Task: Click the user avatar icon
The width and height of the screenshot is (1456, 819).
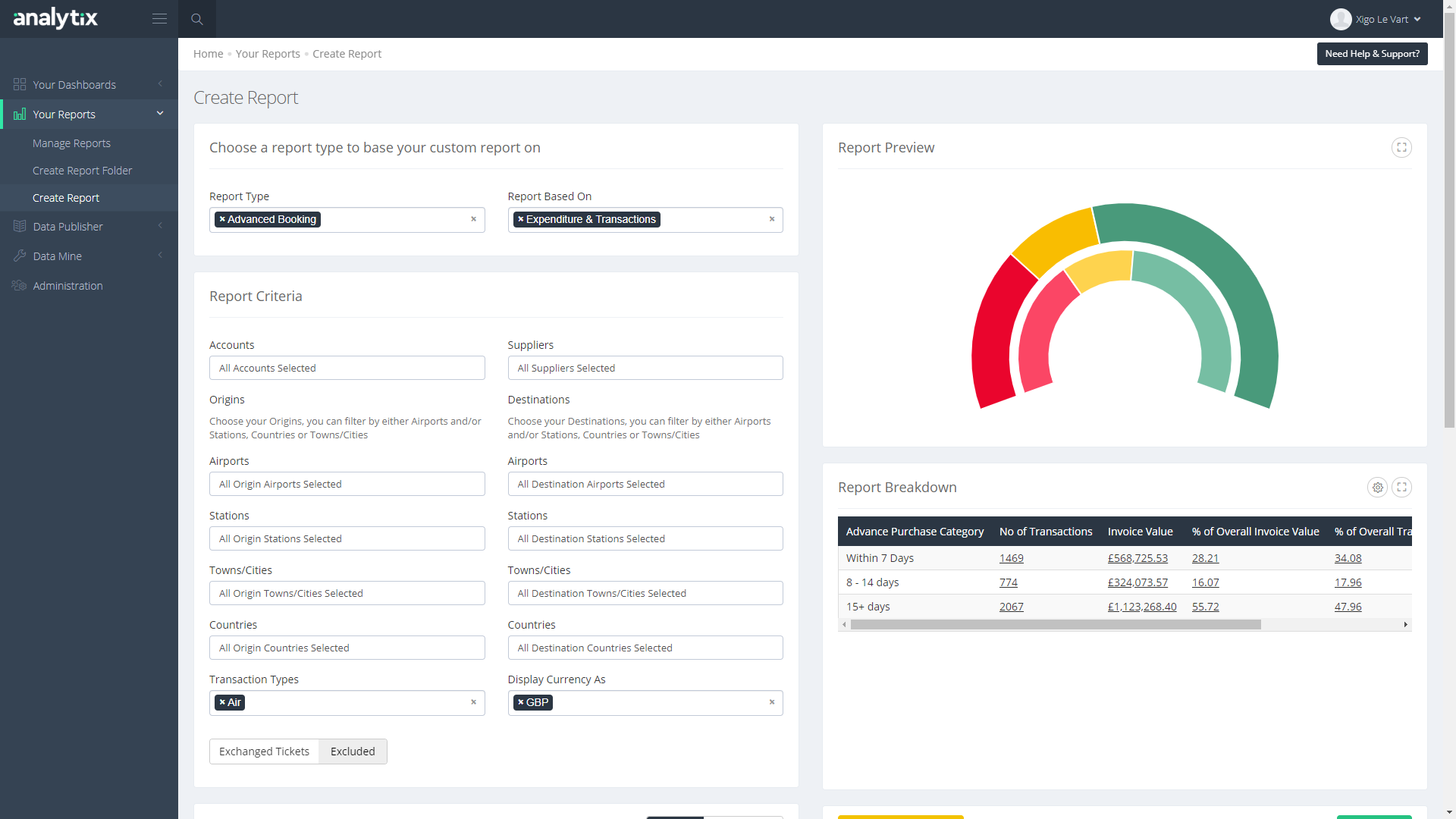Action: click(1340, 19)
